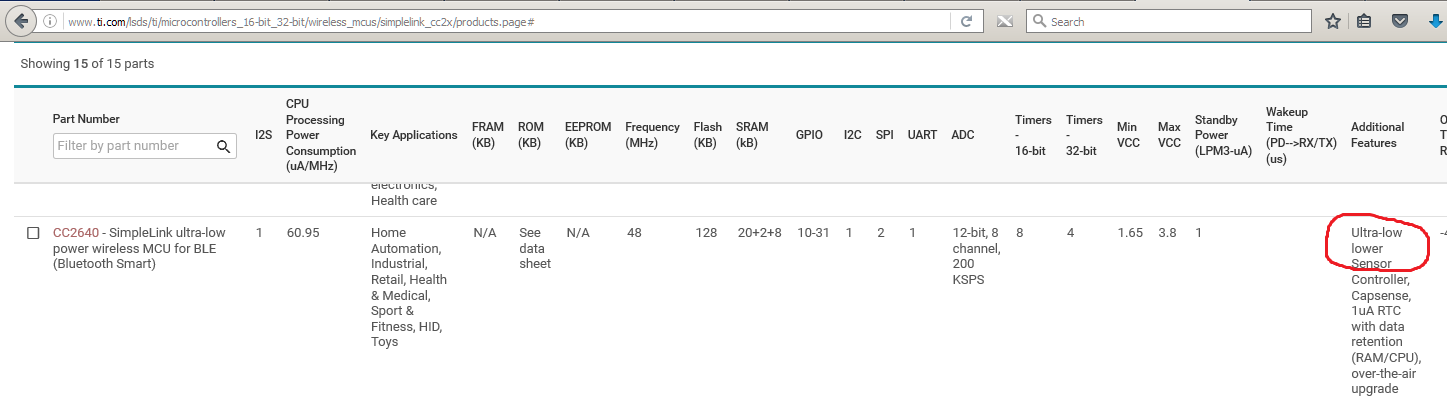1447x402 pixels.
Task: Click the 1.65 Min VCC value
Action: click(1130, 233)
